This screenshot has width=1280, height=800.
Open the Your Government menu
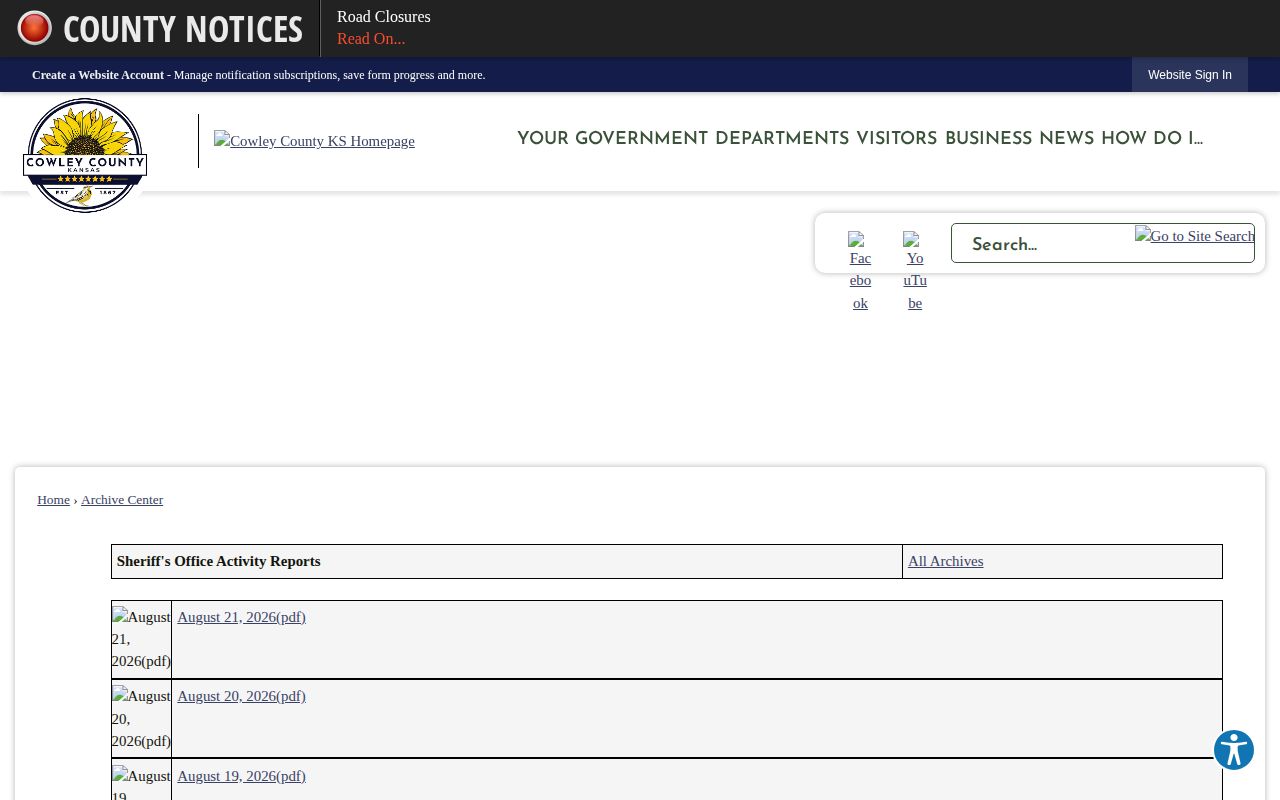pyautogui.click(x=612, y=139)
